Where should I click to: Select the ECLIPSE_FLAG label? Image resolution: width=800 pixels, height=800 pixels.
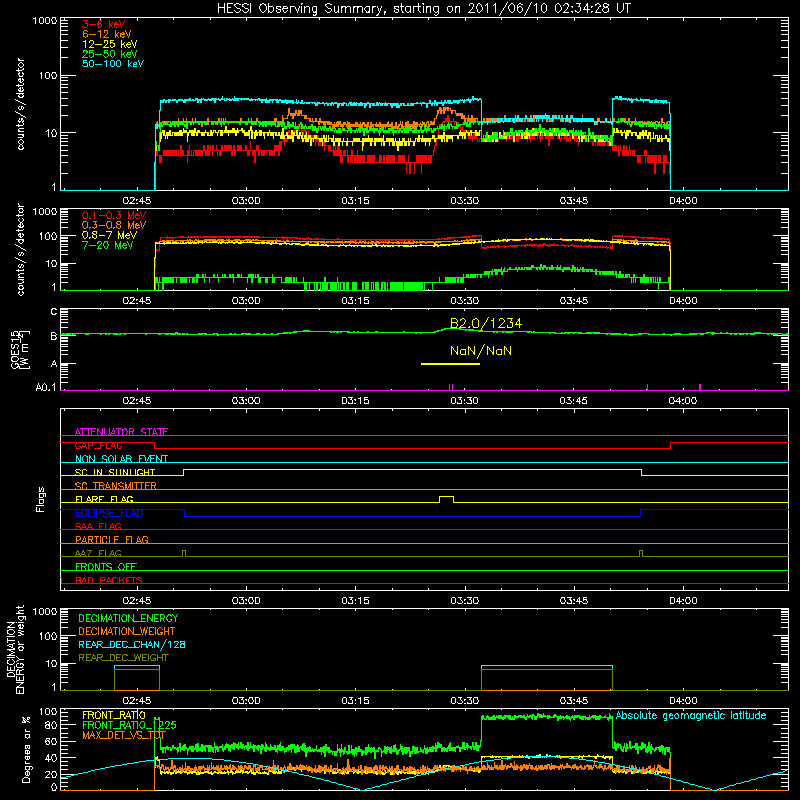[109, 513]
